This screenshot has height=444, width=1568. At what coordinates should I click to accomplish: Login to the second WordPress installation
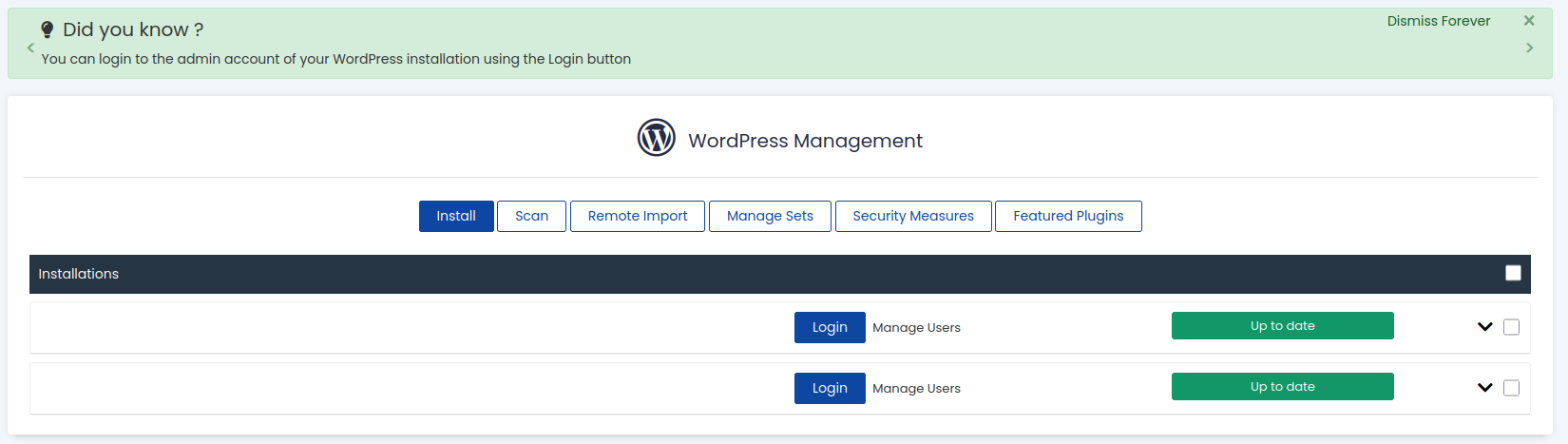click(x=830, y=388)
